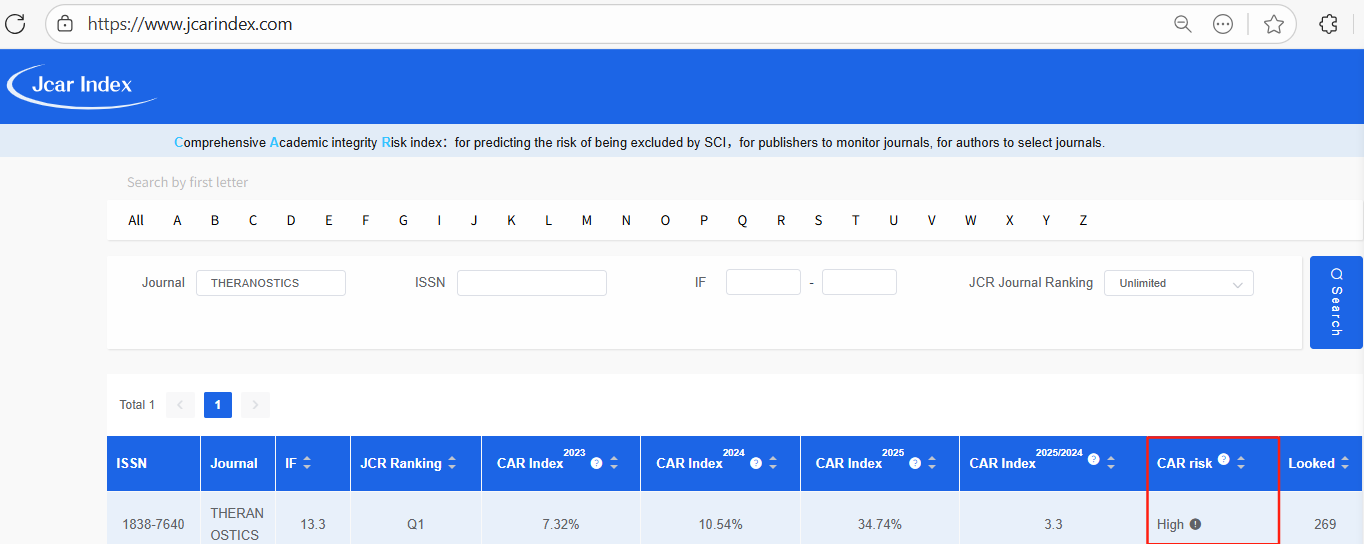Click the help icon next to CAR Index 2024
This screenshot has width=1364, height=544.
click(756, 463)
